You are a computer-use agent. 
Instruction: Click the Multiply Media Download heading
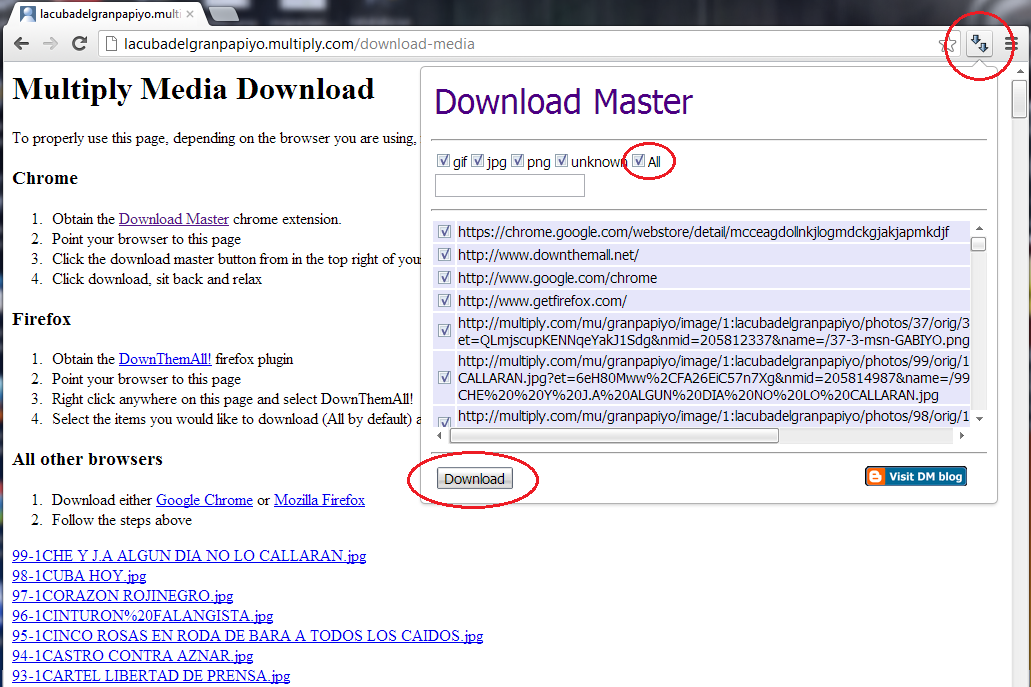coord(193,89)
